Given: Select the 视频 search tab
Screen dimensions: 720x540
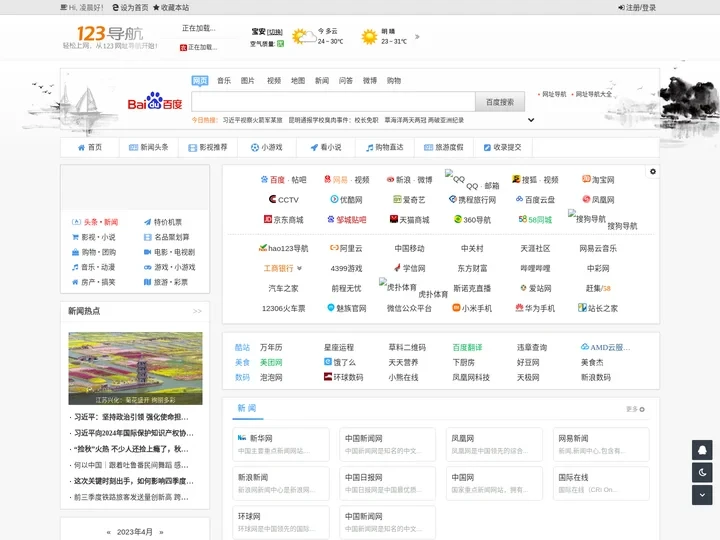Looking at the screenshot, I should pos(274,81).
